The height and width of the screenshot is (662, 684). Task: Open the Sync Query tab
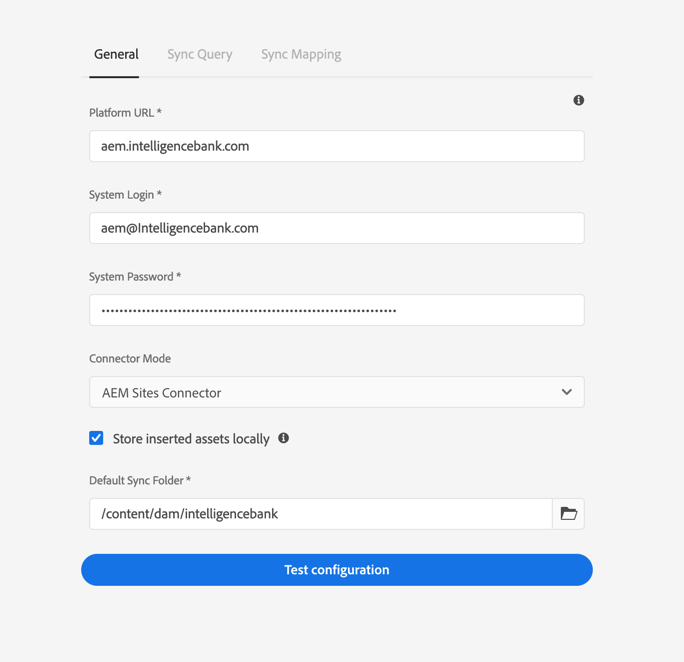(x=200, y=55)
